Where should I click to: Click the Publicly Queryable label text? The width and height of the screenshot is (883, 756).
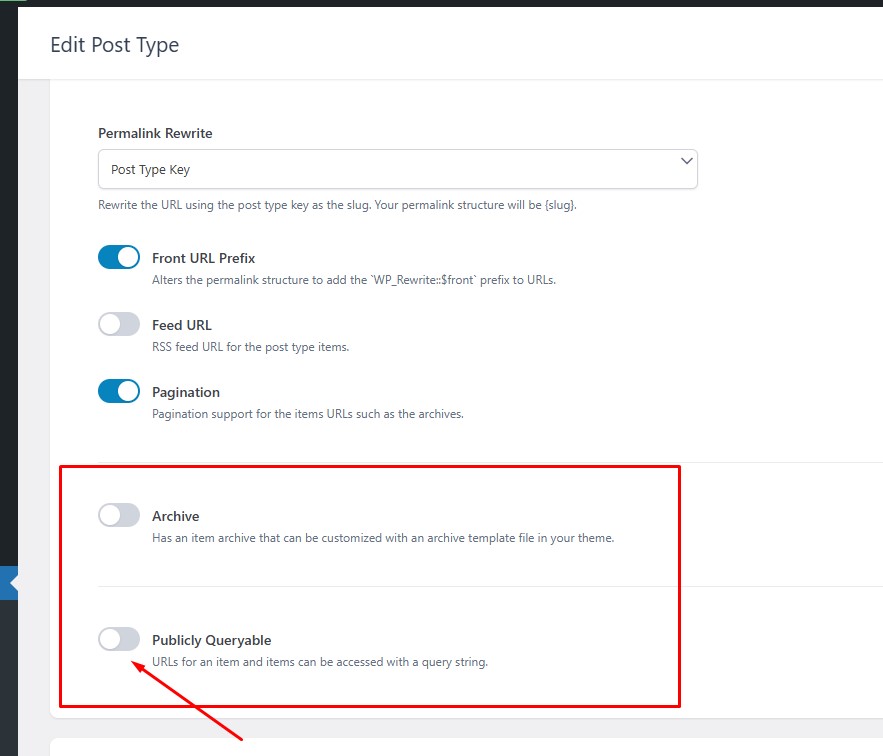click(211, 641)
